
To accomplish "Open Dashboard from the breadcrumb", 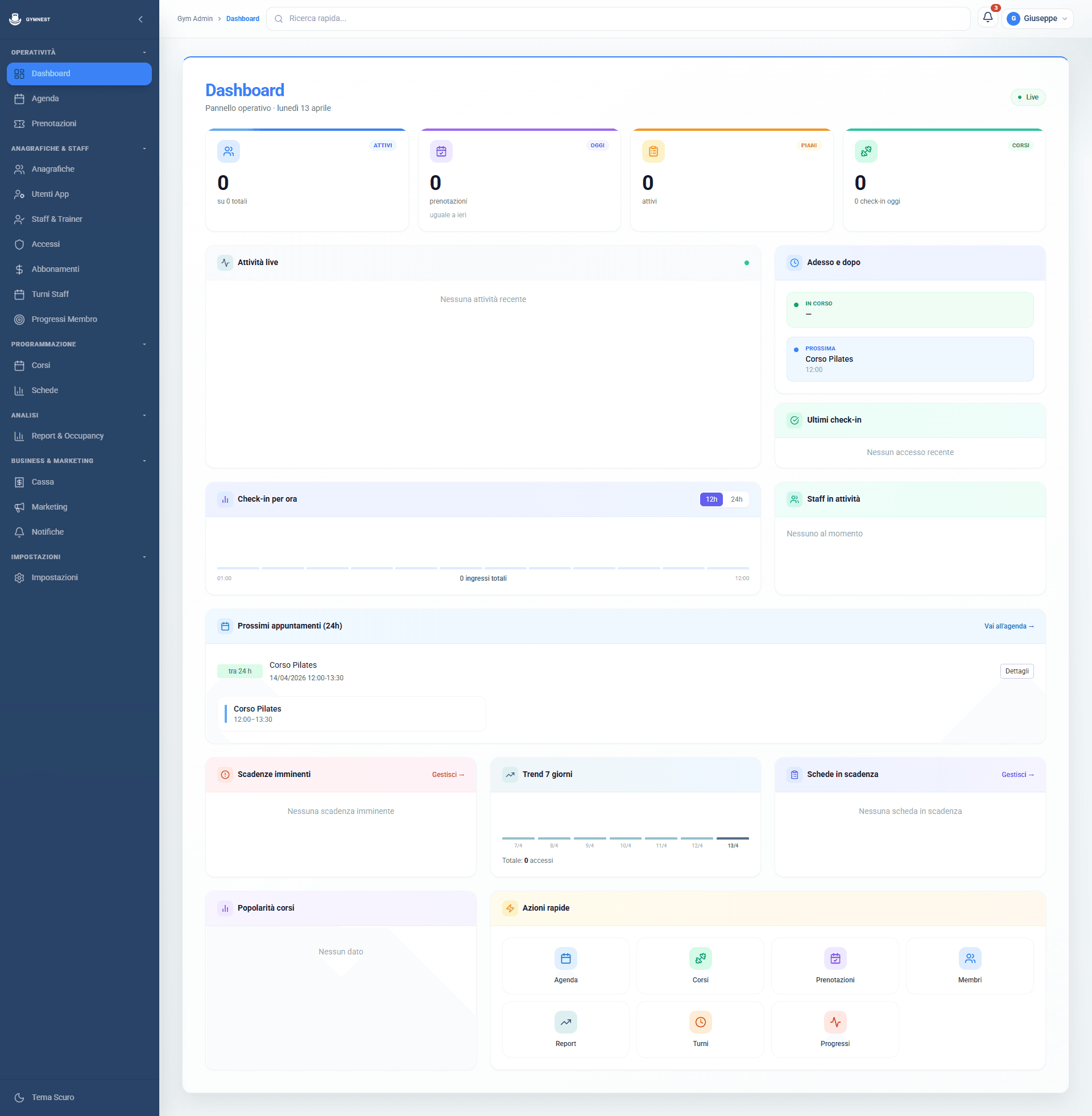I will (243, 18).
